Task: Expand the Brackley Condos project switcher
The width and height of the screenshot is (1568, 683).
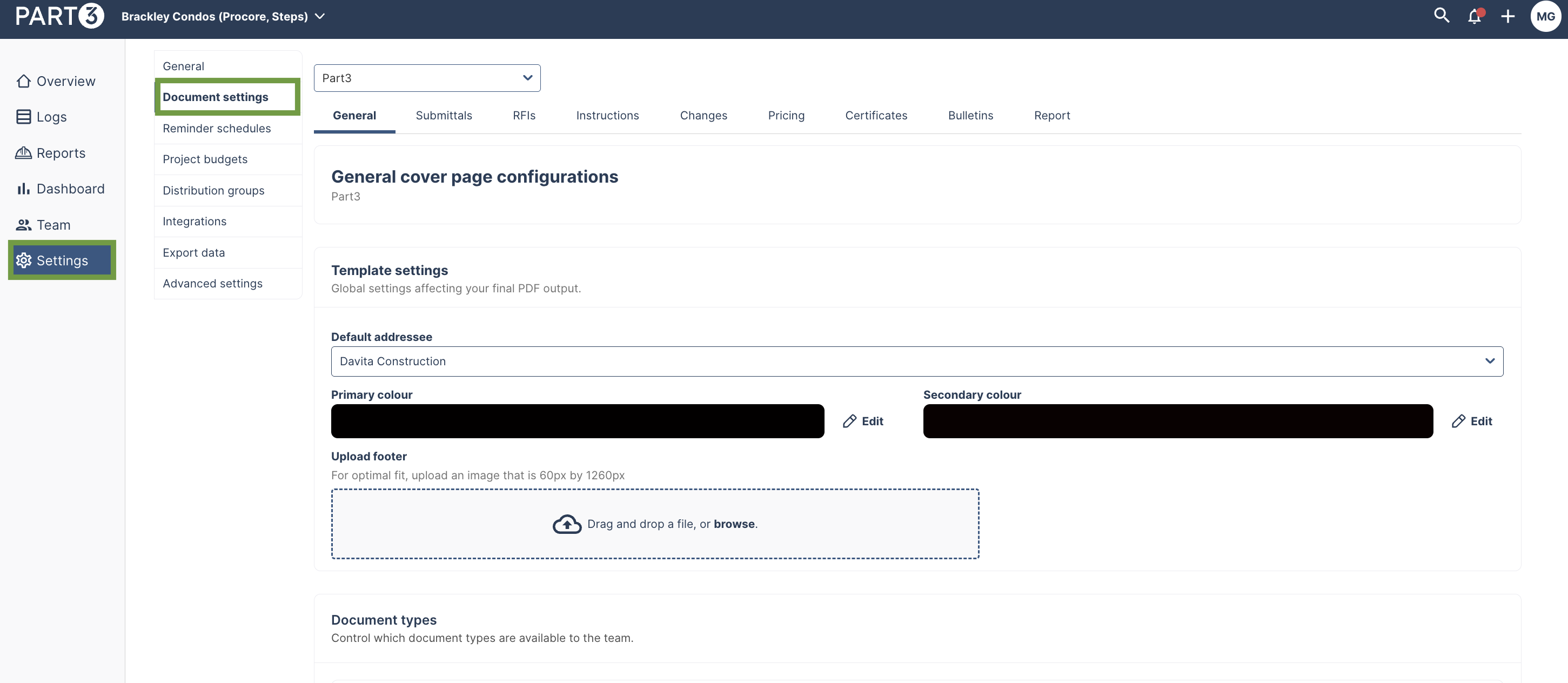Action: click(223, 16)
